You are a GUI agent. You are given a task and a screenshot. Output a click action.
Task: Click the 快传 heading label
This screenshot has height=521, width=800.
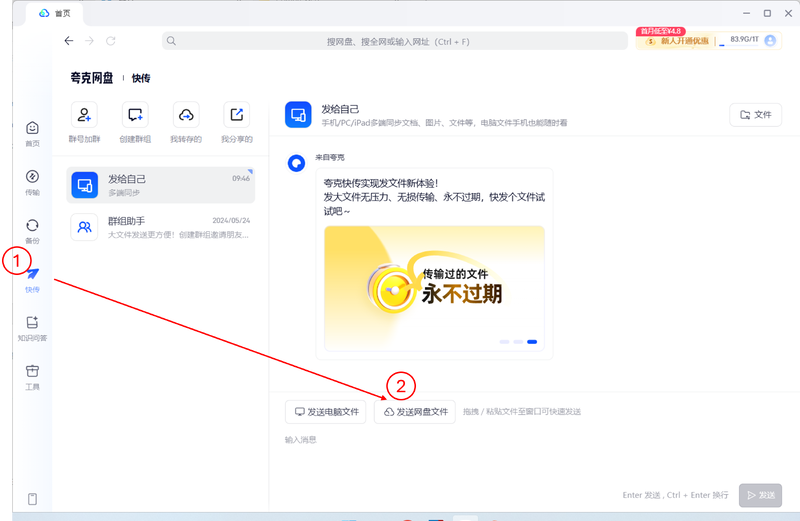coord(141,78)
